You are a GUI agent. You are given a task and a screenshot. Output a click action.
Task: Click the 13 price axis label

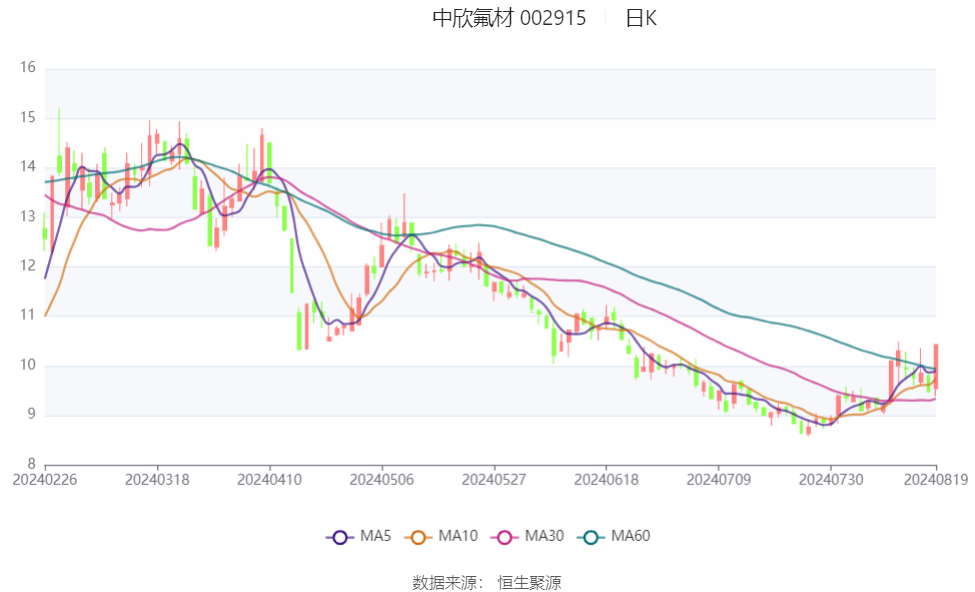[27, 216]
